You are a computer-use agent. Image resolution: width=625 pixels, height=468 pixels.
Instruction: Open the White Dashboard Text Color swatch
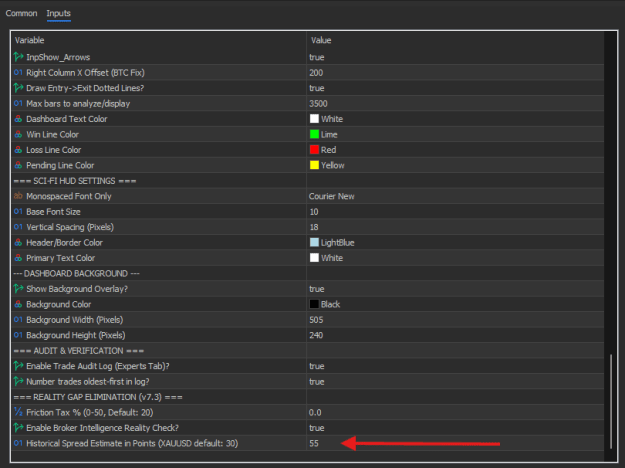coord(314,119)
